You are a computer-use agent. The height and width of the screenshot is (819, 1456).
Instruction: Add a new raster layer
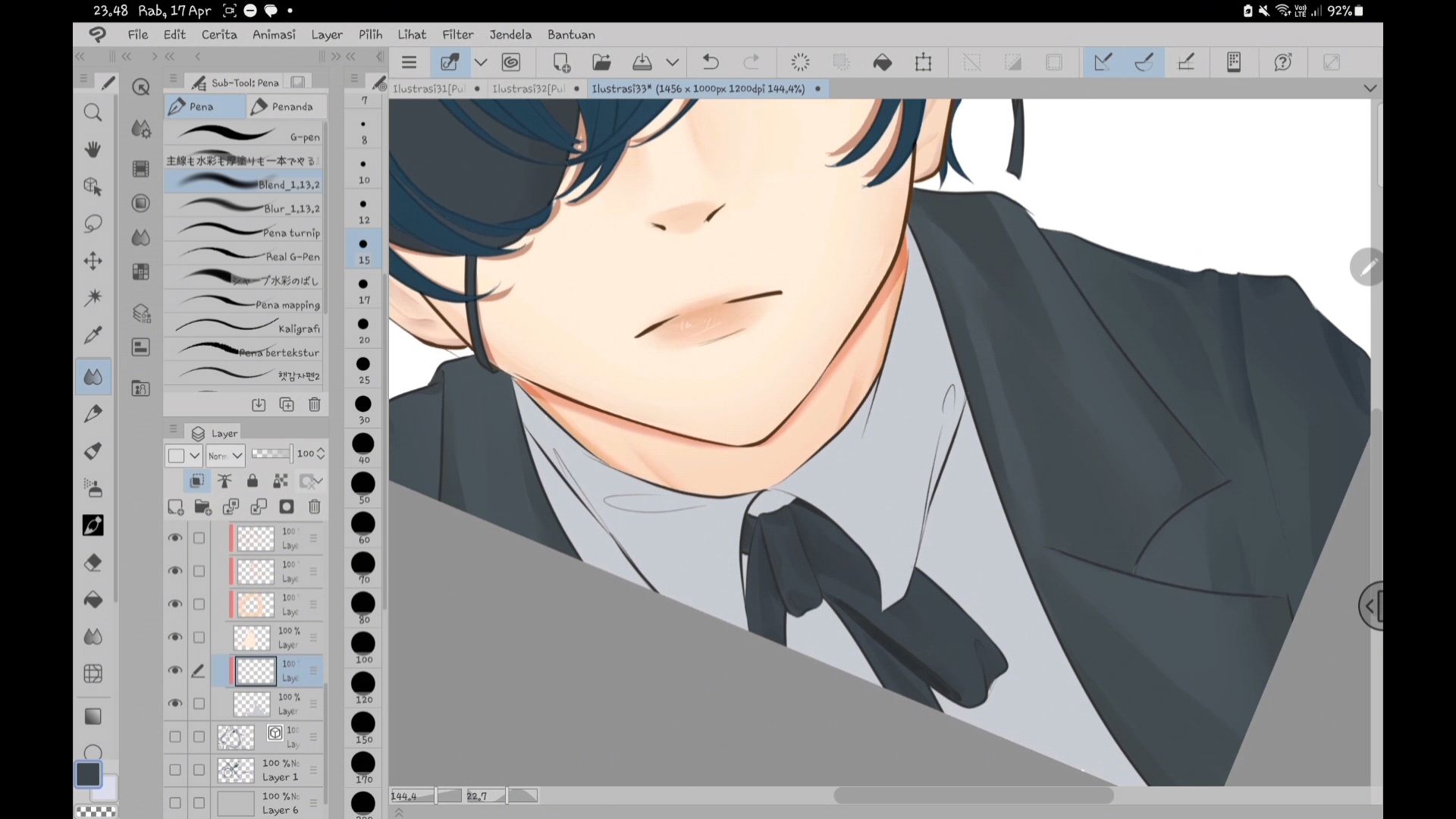175,507
